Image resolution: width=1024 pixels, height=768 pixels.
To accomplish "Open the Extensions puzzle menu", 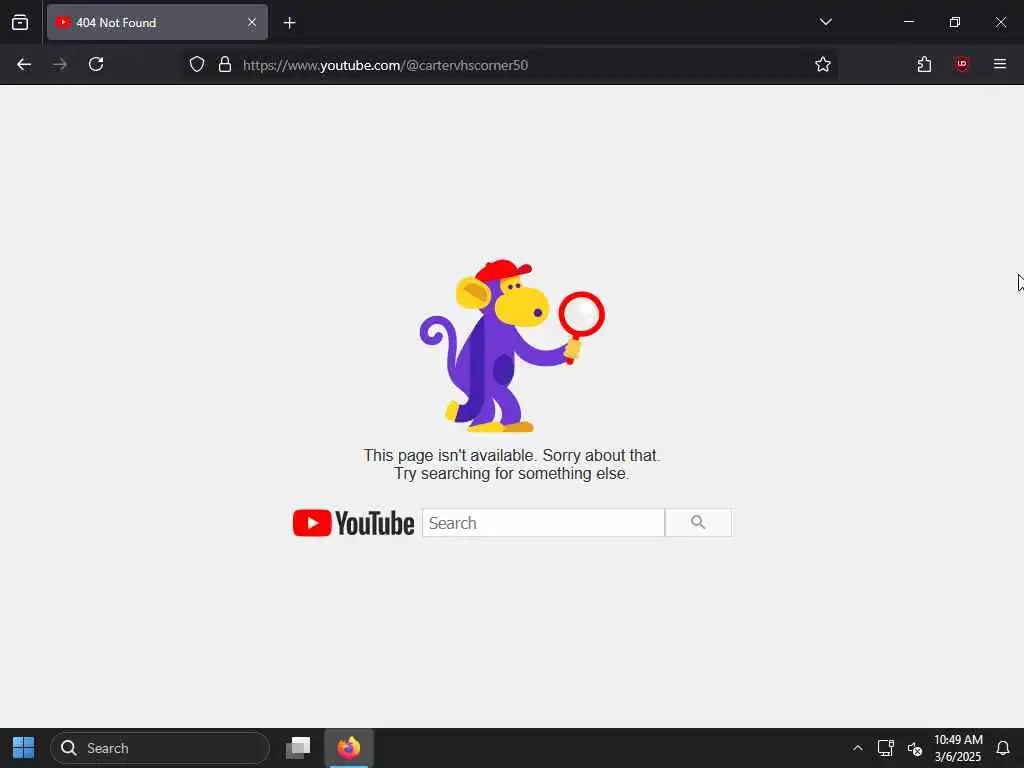I will click(924, 64).
